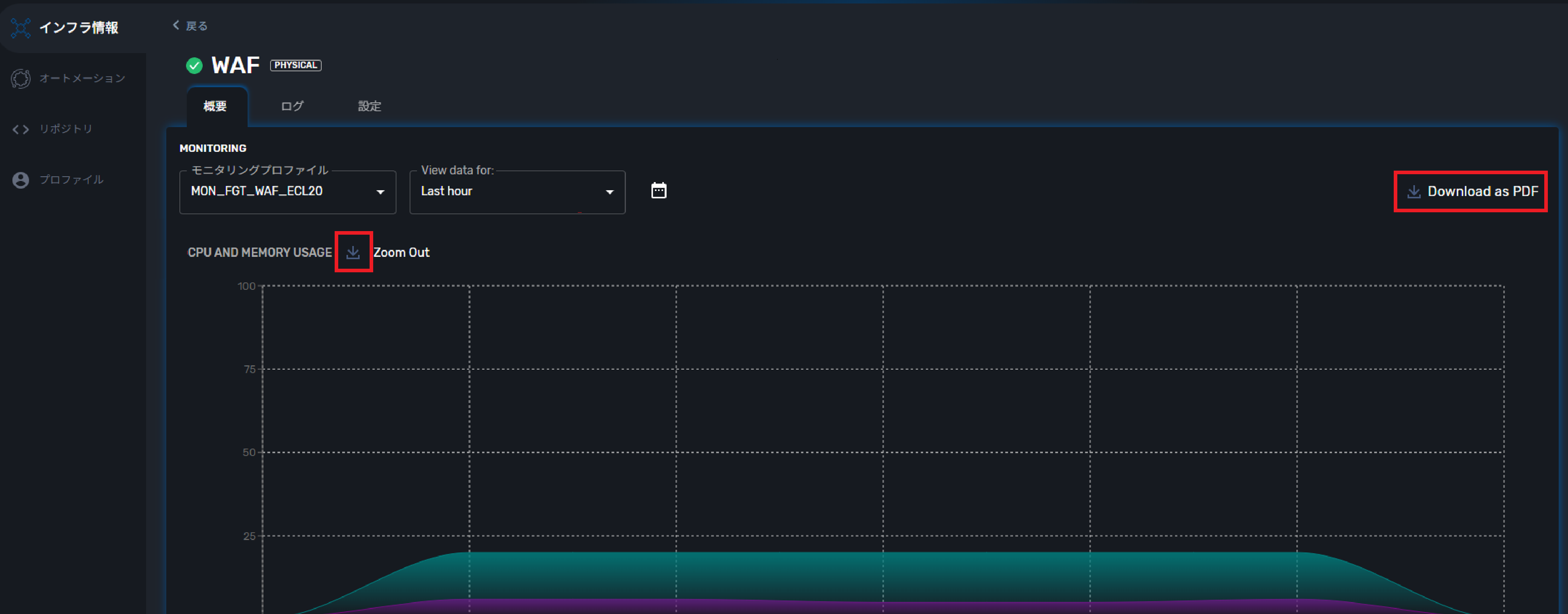Screen dimensions: 1568x614
Task: Click the teal memory area in chart
Action: 791,575
